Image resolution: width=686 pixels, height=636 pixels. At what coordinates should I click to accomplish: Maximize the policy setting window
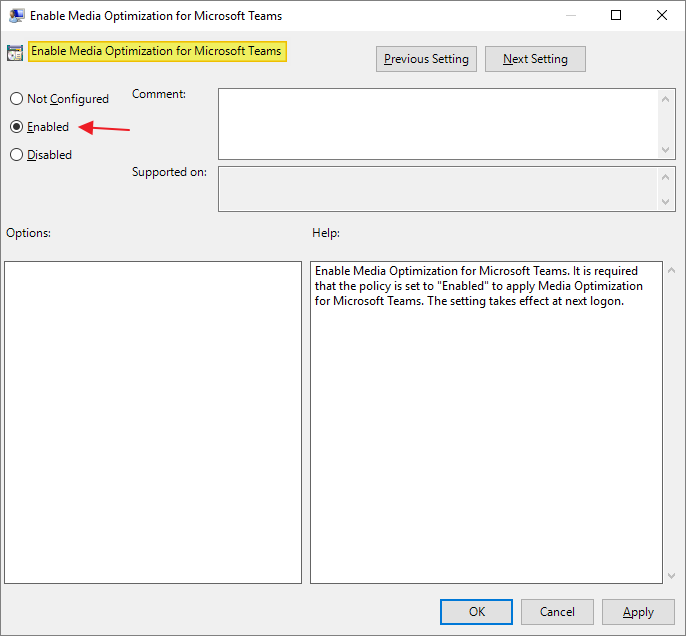pos(616,16)
